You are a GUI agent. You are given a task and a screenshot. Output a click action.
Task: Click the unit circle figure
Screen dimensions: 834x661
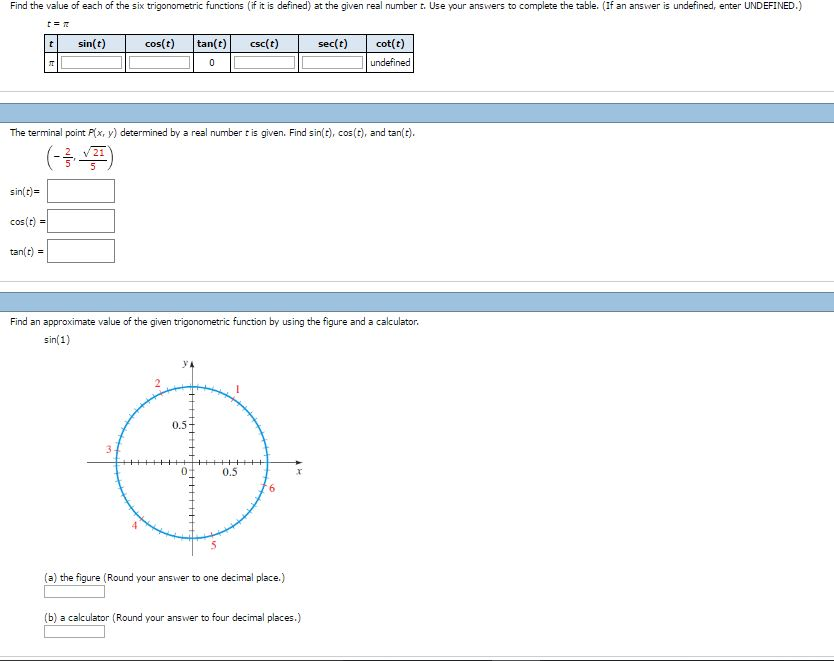[x=192, y=459]
